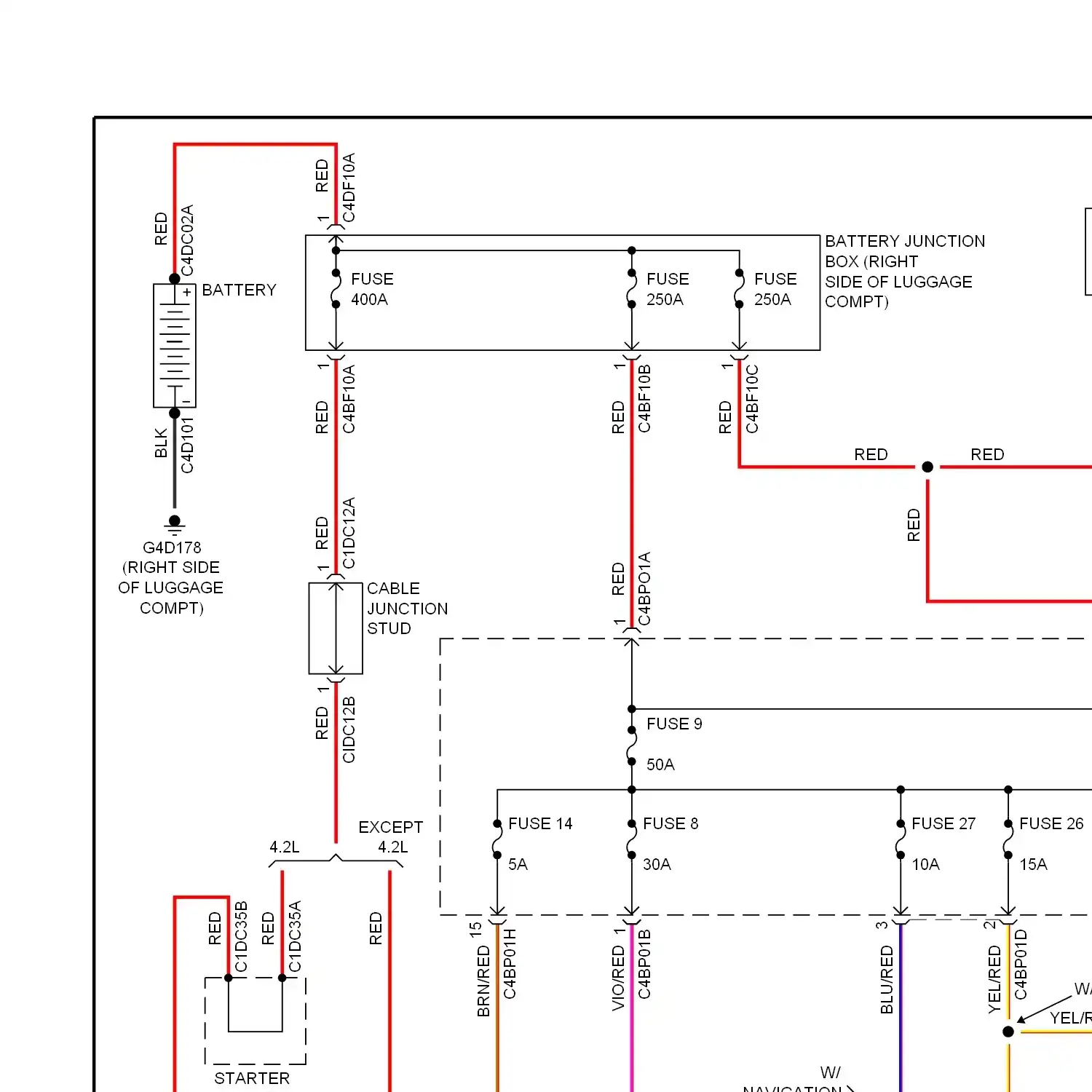Select the C4BP01D connector label
Screen dimensions: 1092x1092
pos(1021,964)
